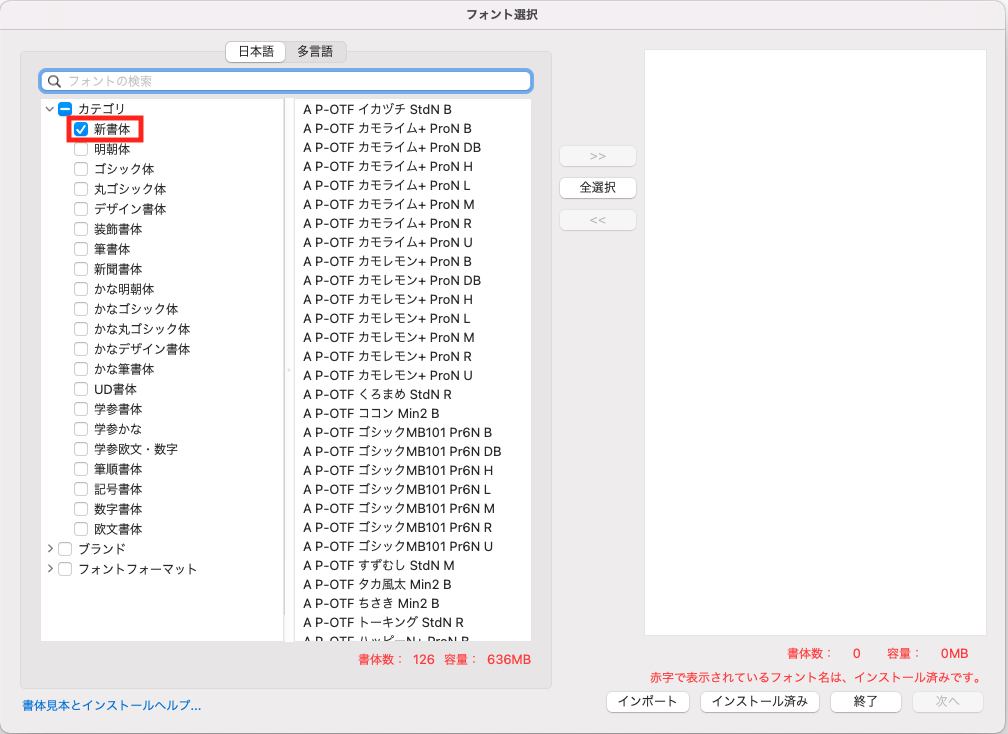This screenshot has width=1008, height=734.
Task: Check the 筆書体 checkbox
Action: pyautogui.click(x=81, y=249)
